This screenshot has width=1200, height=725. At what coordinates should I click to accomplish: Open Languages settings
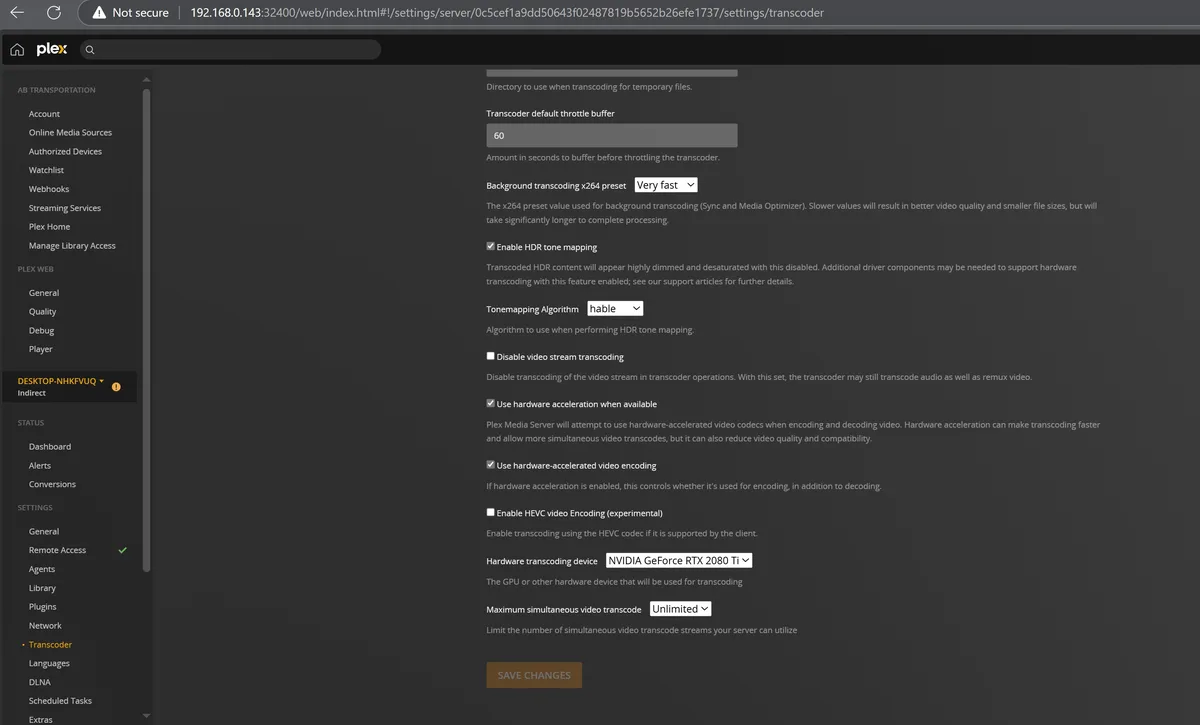[x=49, y=663]
